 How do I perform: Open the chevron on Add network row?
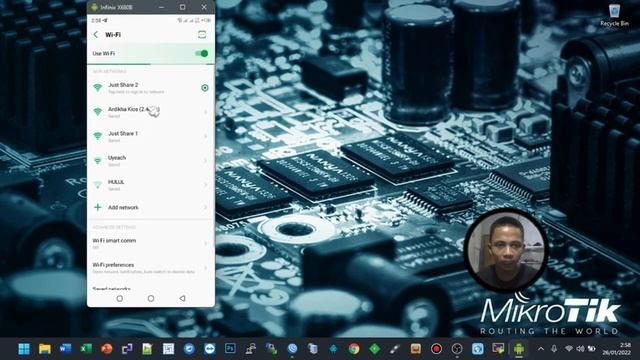(x=205, y=207)
